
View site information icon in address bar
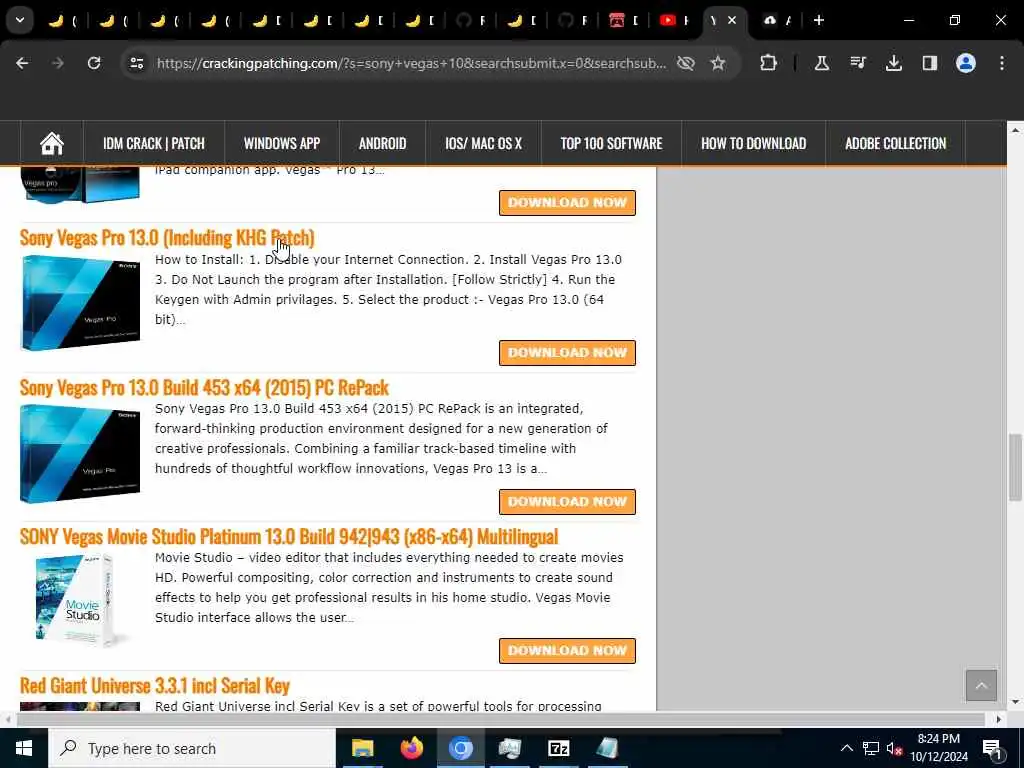(136, 63)
